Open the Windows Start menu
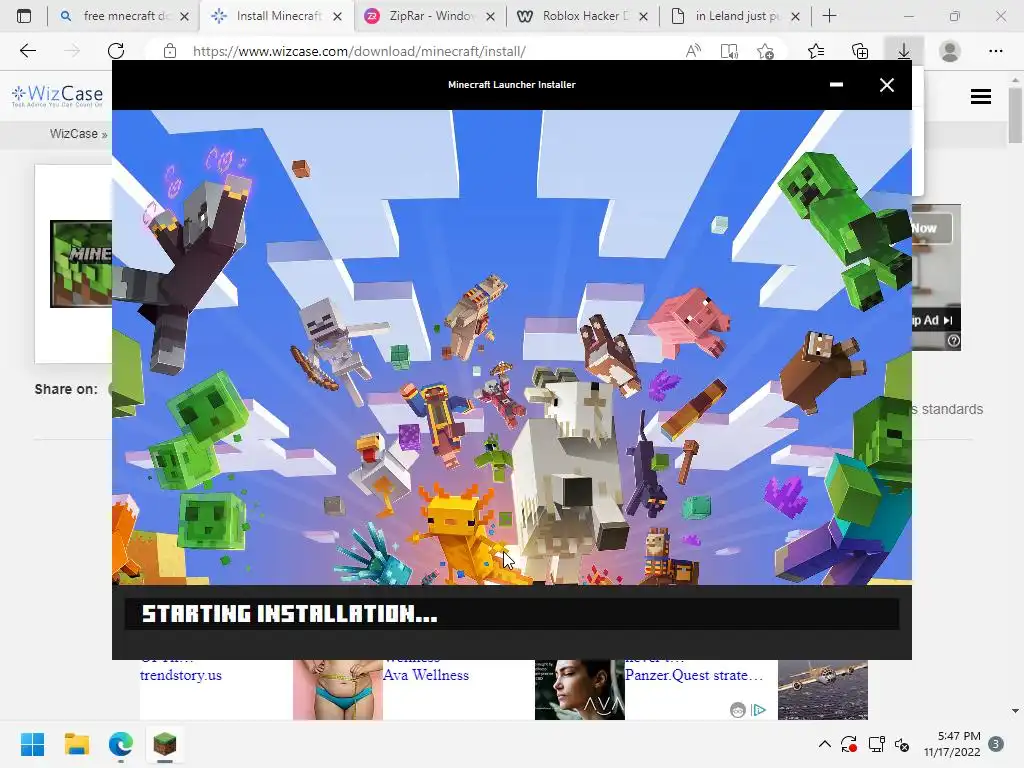1024x768 pixels. pyautogui.click(x=32, y=744)
